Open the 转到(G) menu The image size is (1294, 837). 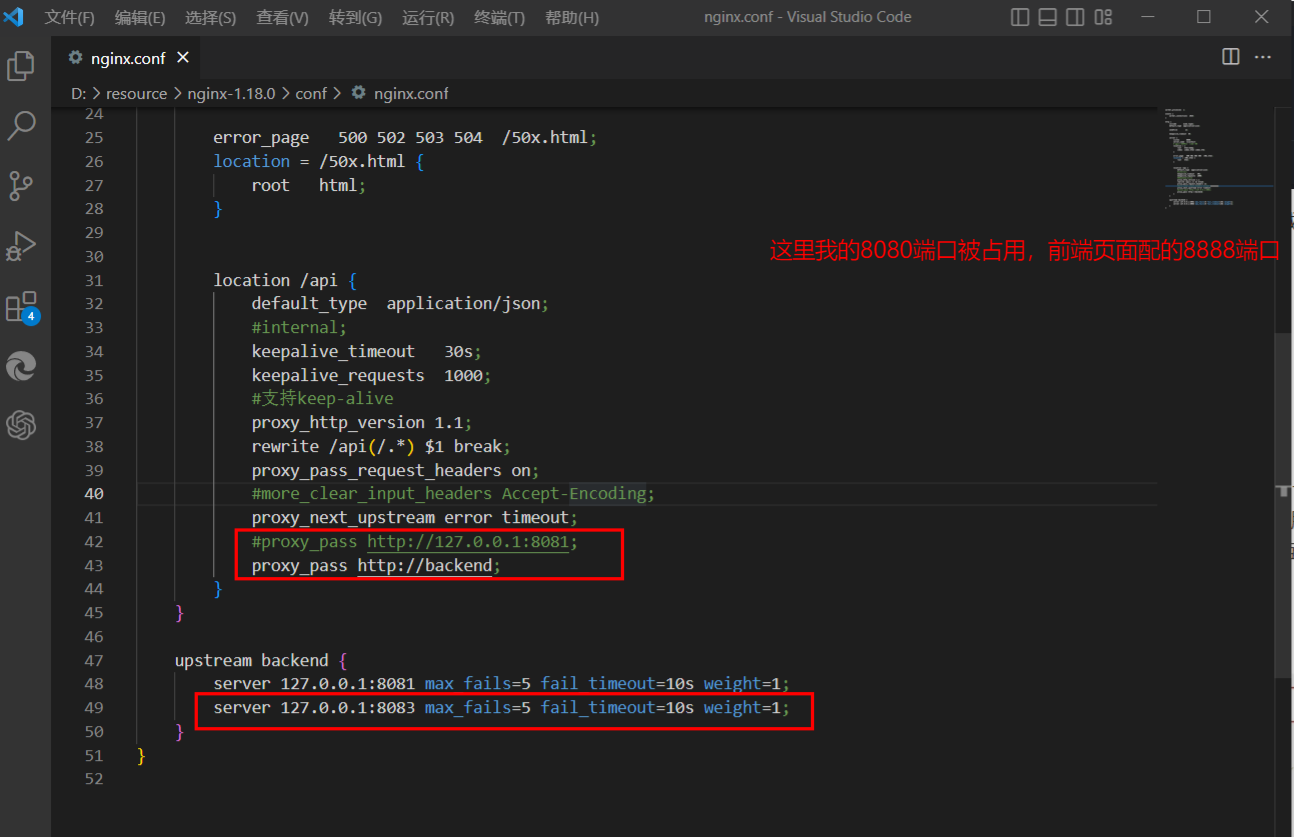[355, 18]
